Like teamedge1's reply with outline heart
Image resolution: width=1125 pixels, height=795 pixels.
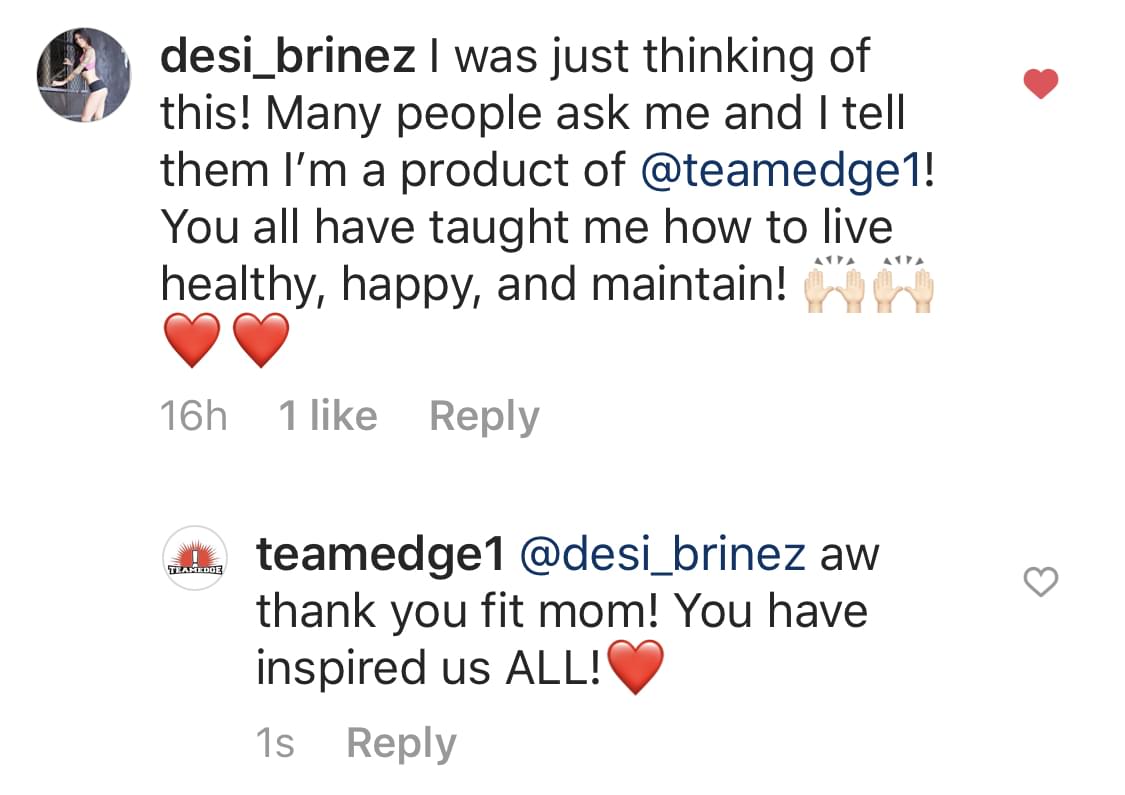coord(1041,581)
